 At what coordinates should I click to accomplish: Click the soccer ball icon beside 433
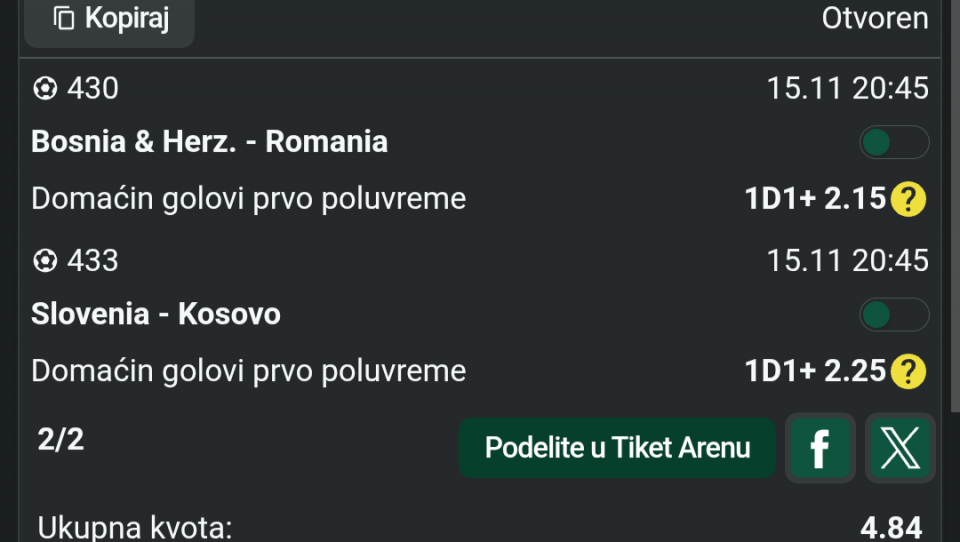pyautogui.click(x=45, y=261)
